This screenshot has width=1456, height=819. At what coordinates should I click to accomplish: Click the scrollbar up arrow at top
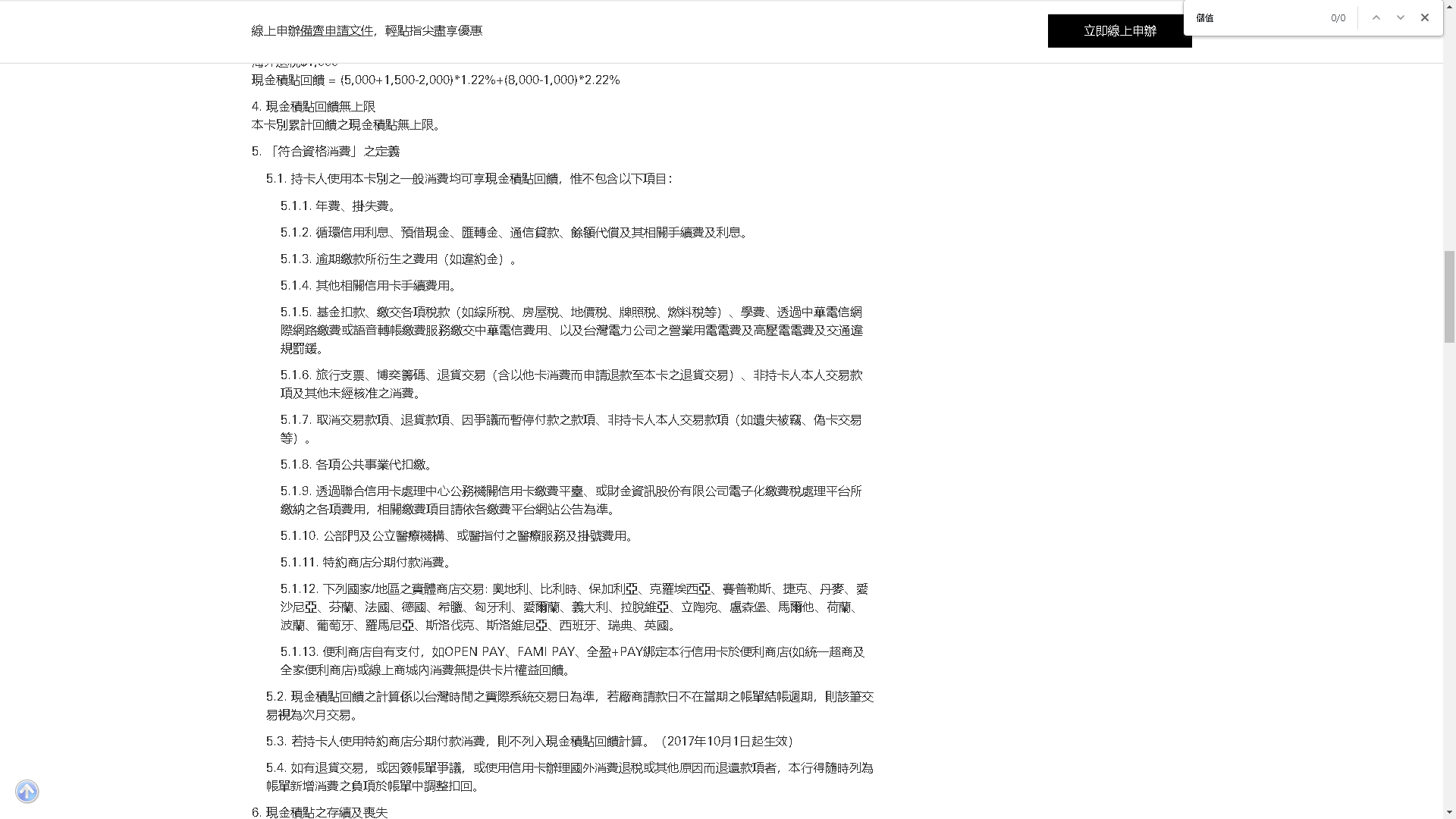coord(1449,5)
